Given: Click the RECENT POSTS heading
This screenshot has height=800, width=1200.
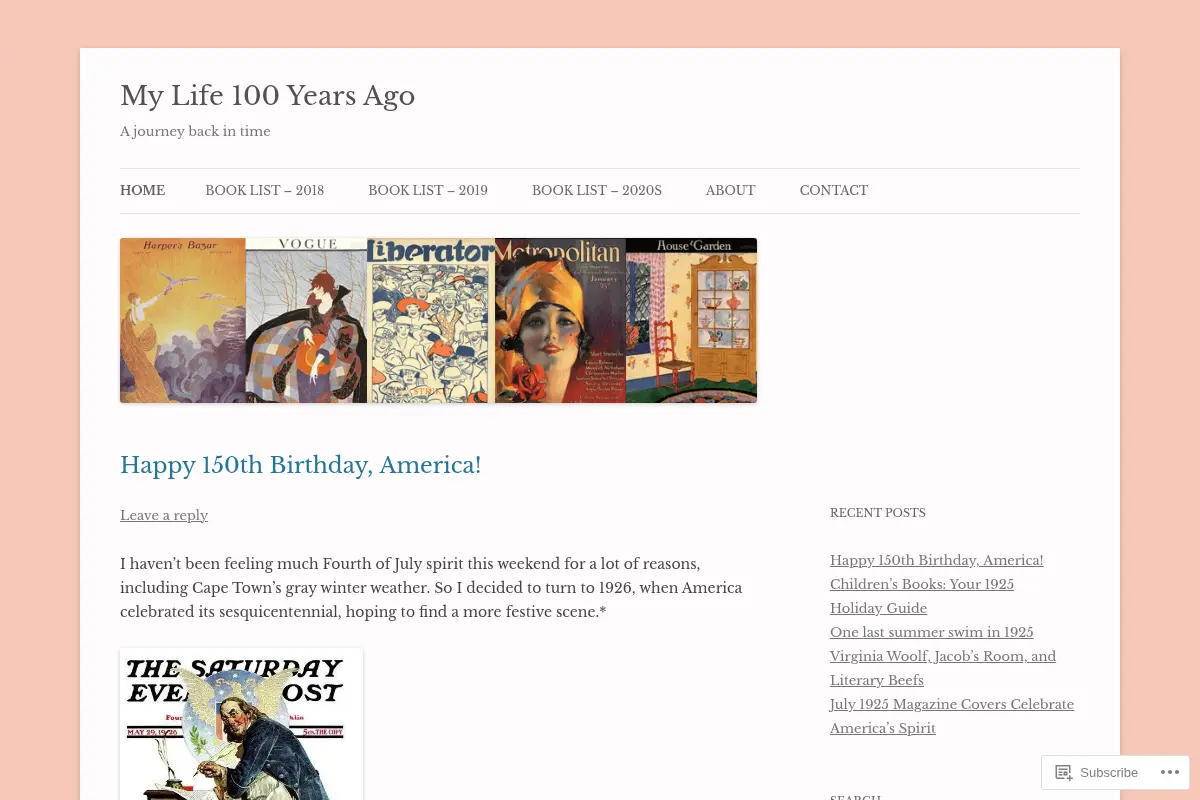Looking at the screenshot, I should pyautogui.click(x=877, y=513).
